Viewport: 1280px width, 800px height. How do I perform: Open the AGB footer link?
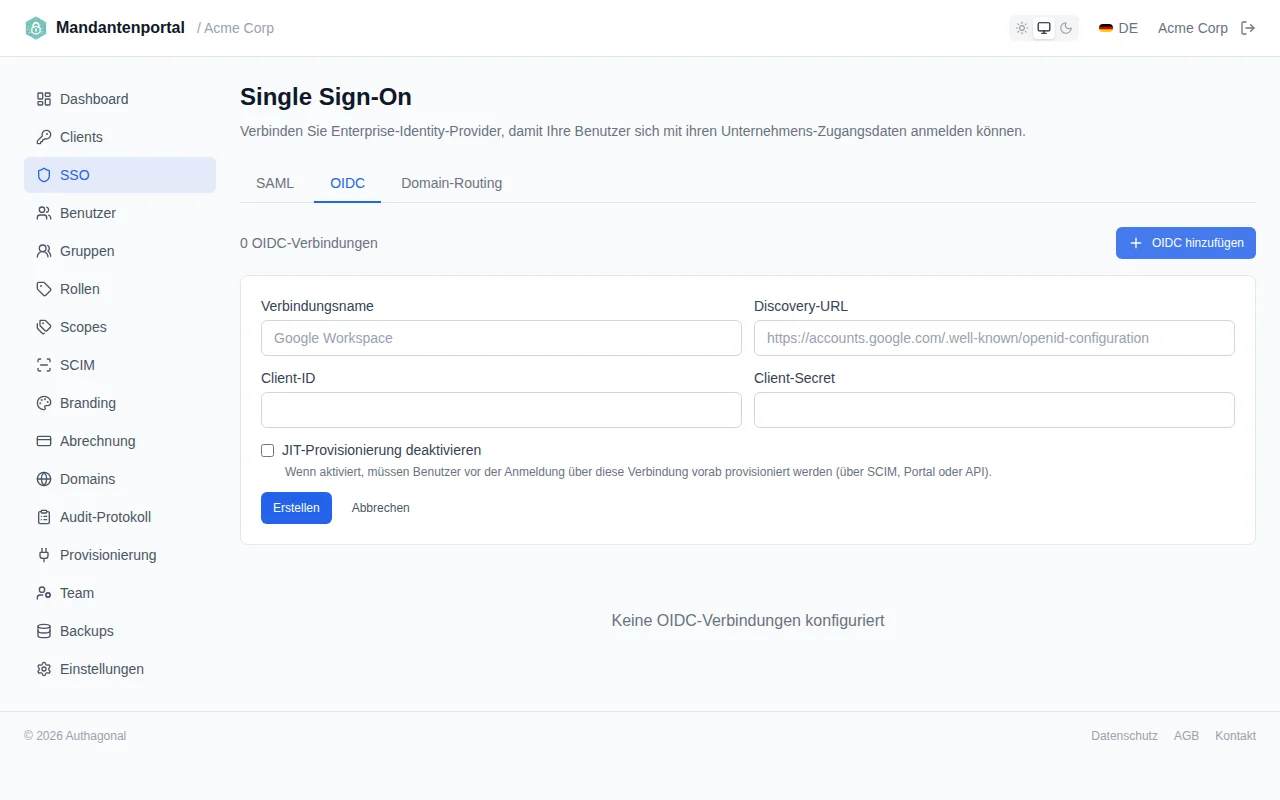1186,736
